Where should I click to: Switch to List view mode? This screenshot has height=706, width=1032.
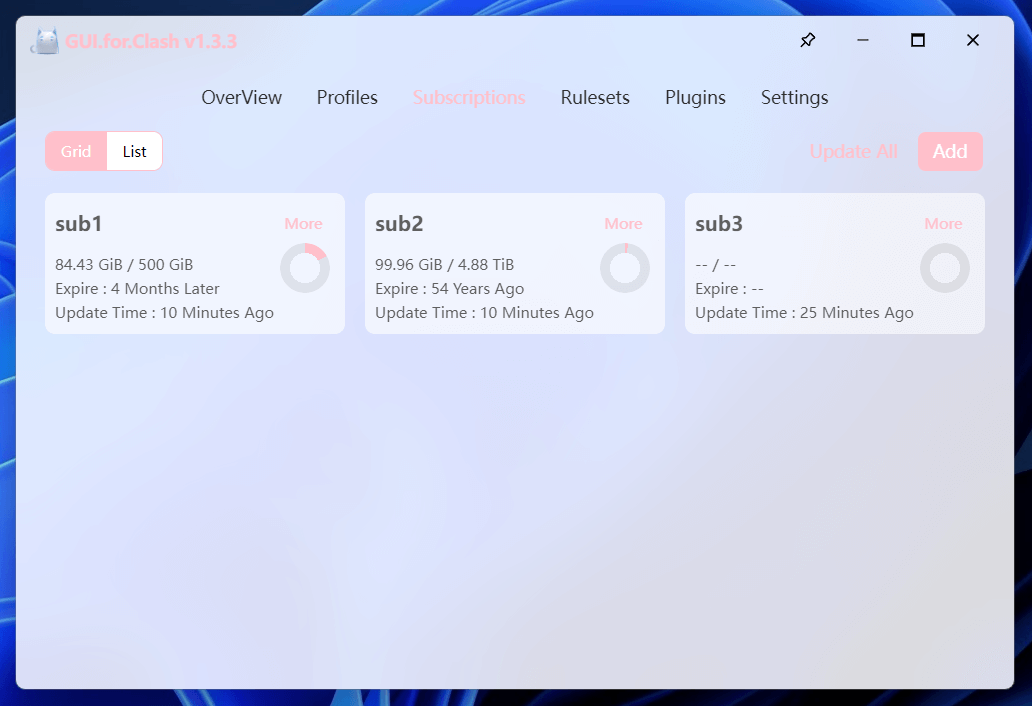pos(134,151)
